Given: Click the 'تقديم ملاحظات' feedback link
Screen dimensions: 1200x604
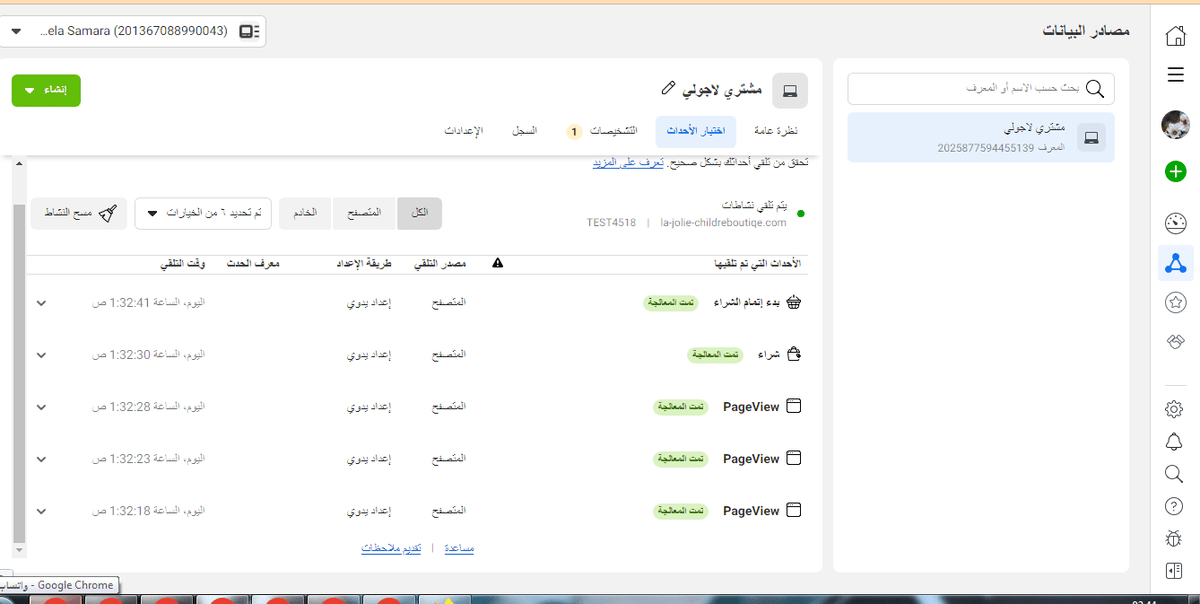Looking at the screenshot, I should [391, 547].
